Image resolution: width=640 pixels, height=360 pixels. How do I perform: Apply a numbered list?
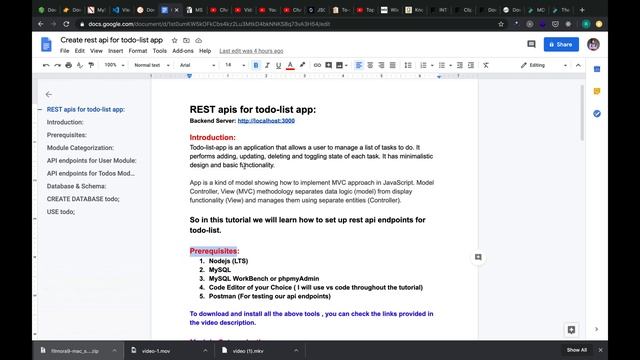(x=423, y=65)
